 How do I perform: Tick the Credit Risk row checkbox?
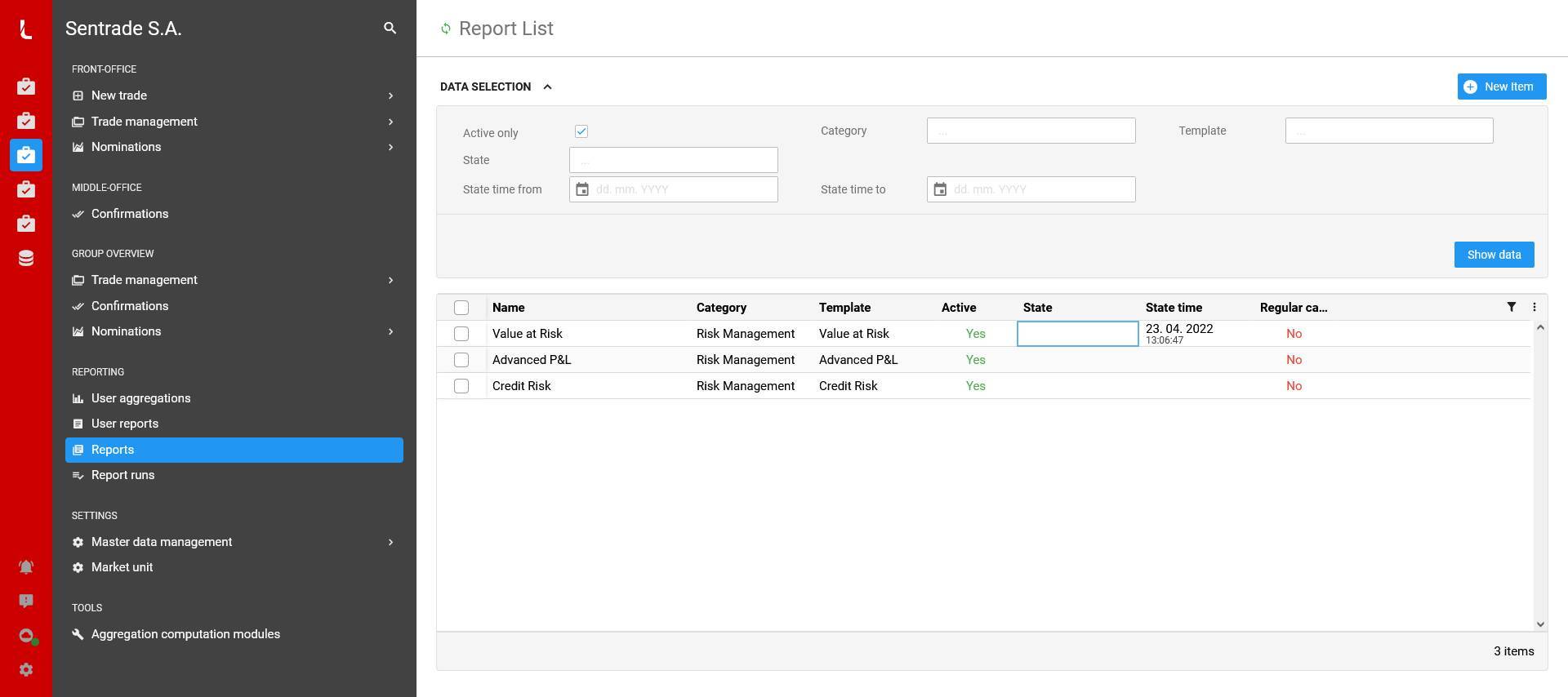coord(461,386)
